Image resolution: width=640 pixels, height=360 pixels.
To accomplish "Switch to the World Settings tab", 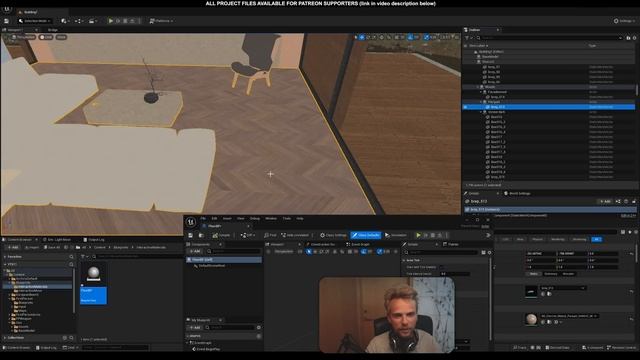I will [x=517, y=193].
